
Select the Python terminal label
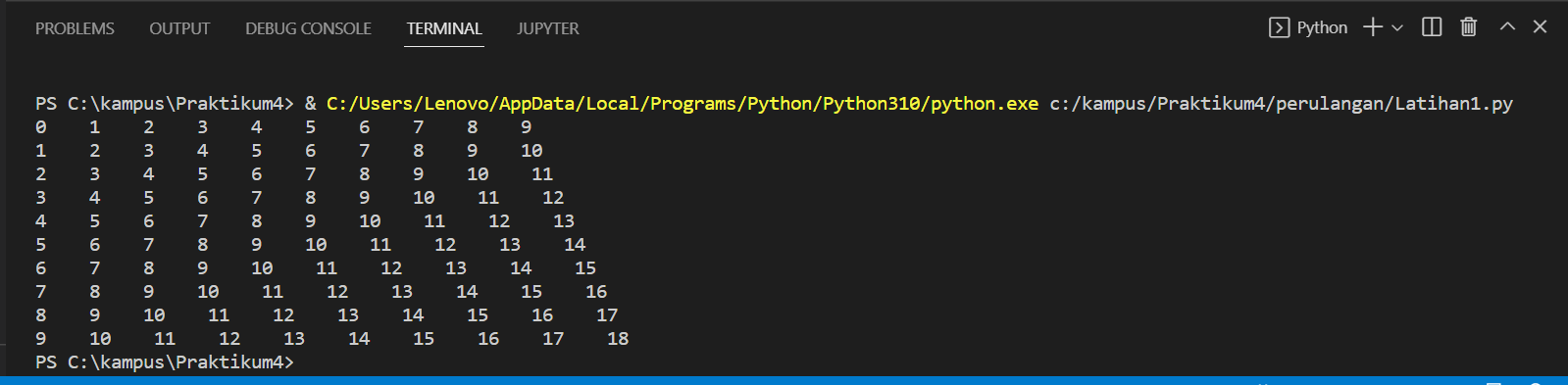pos(1322,27)
